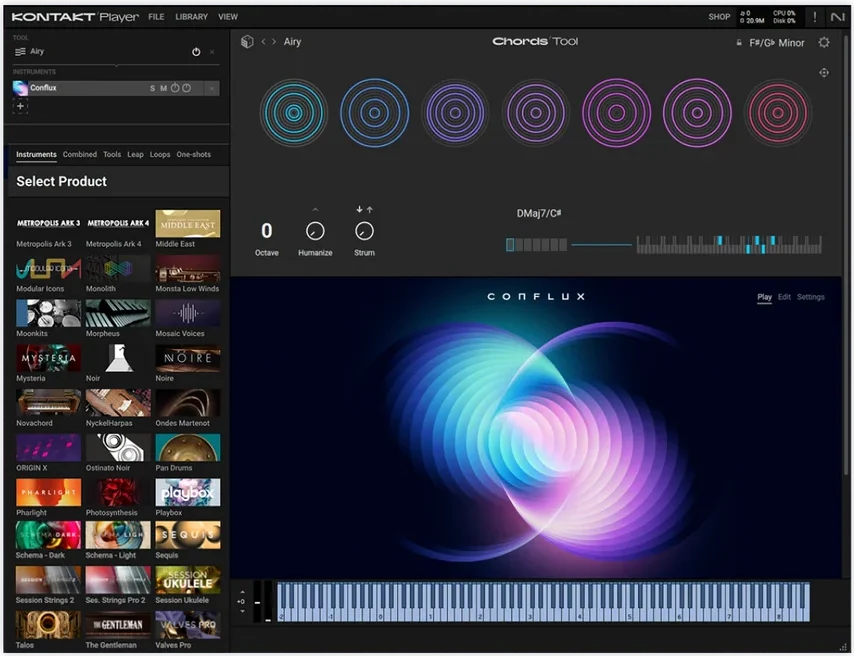Add a new instrument with the plus button
This screenshot has height=656, width=854.
(20, 106)
